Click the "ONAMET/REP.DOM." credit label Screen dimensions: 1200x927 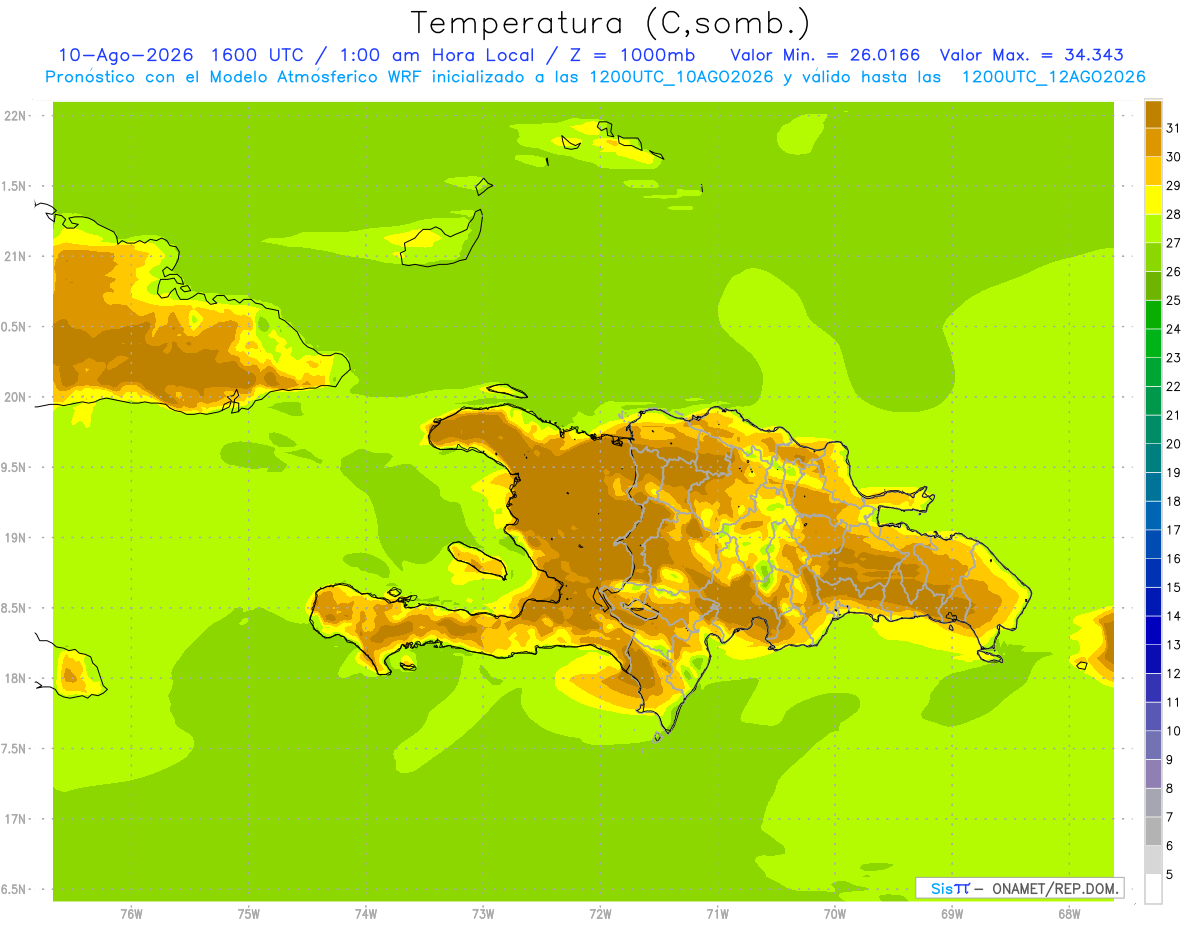pyautogui.click(x=1055, y=888)
